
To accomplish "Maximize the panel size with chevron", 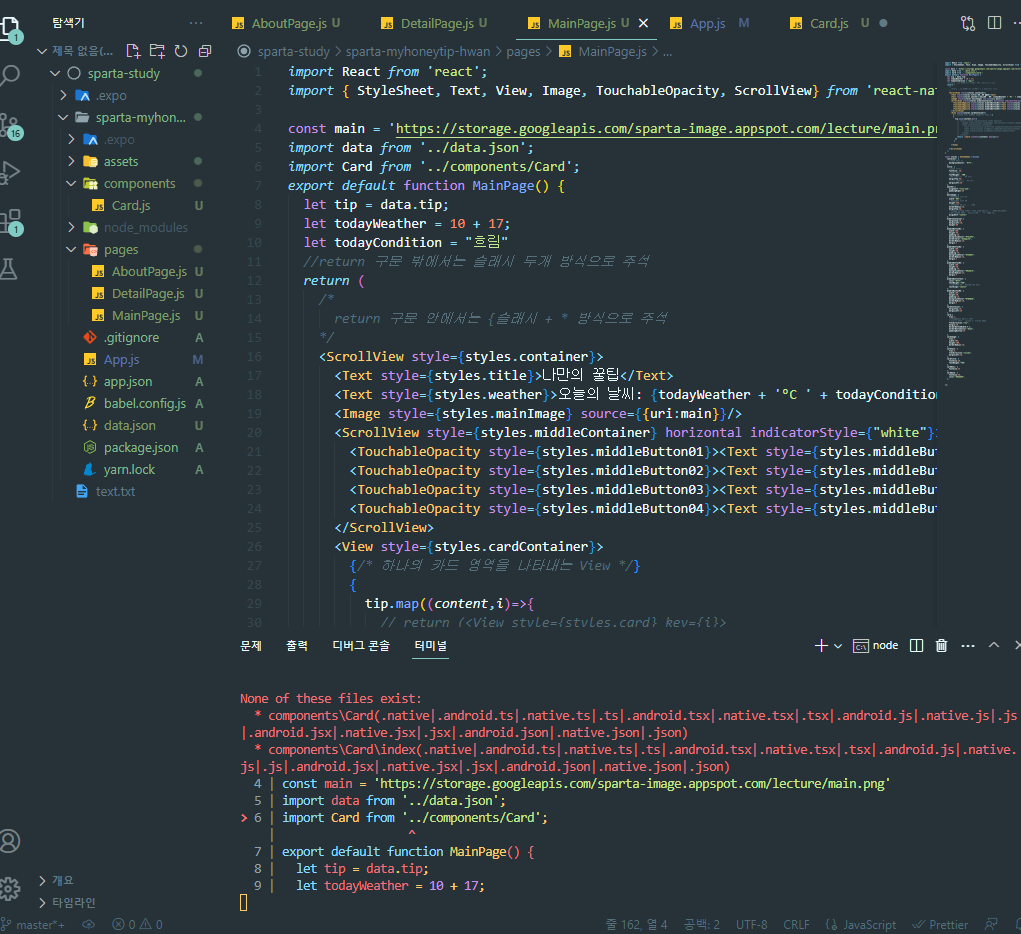I will pos(994,645).
